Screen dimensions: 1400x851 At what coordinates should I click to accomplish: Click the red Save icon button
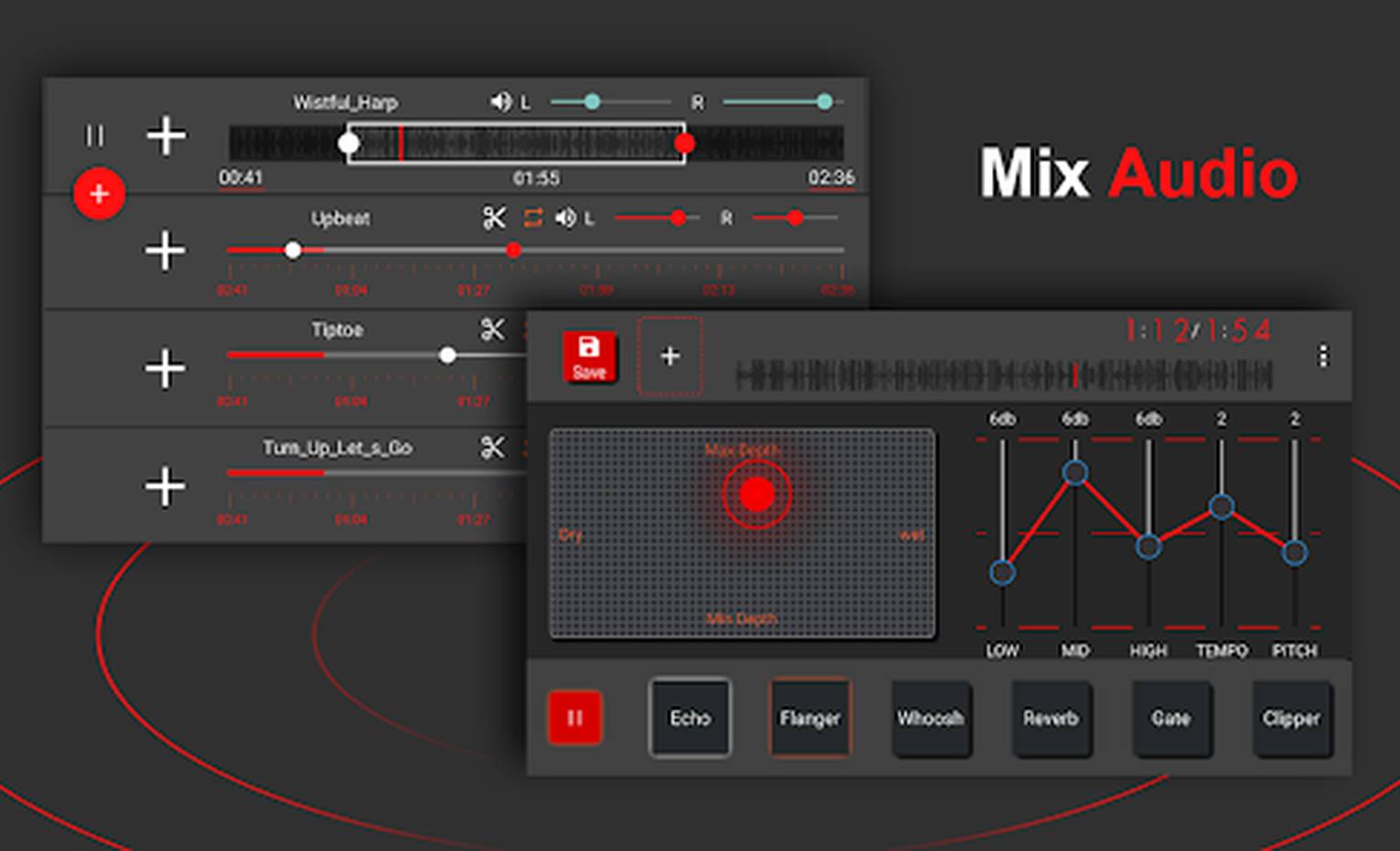click(588, 356)
